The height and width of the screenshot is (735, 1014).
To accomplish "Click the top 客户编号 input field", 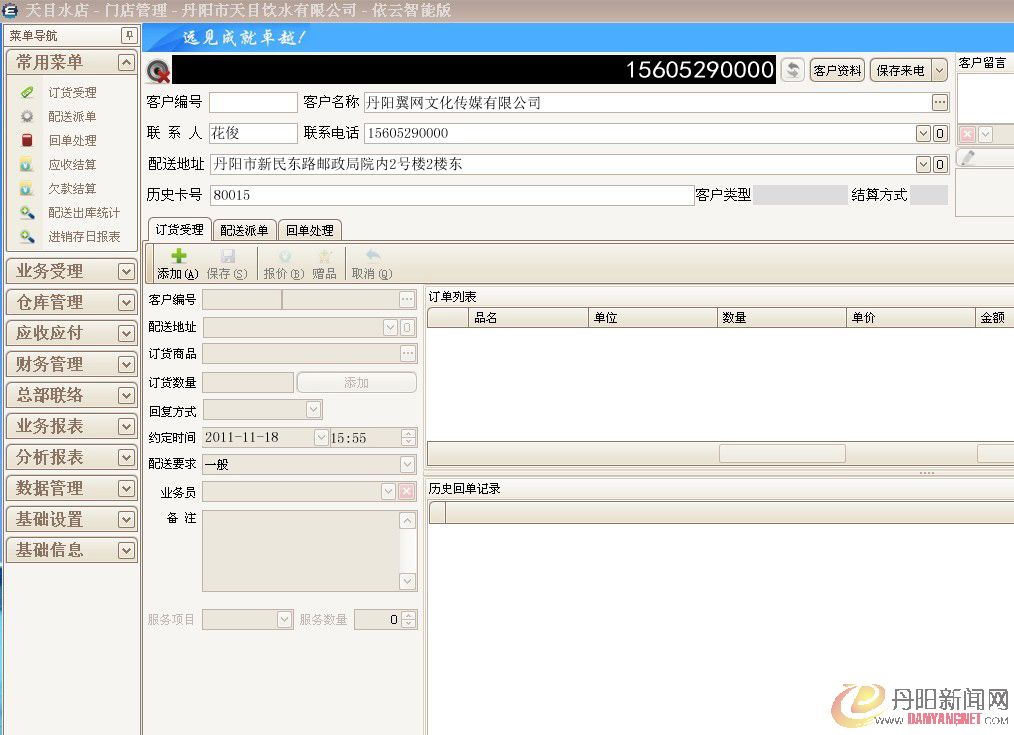I will coord(253,102).
